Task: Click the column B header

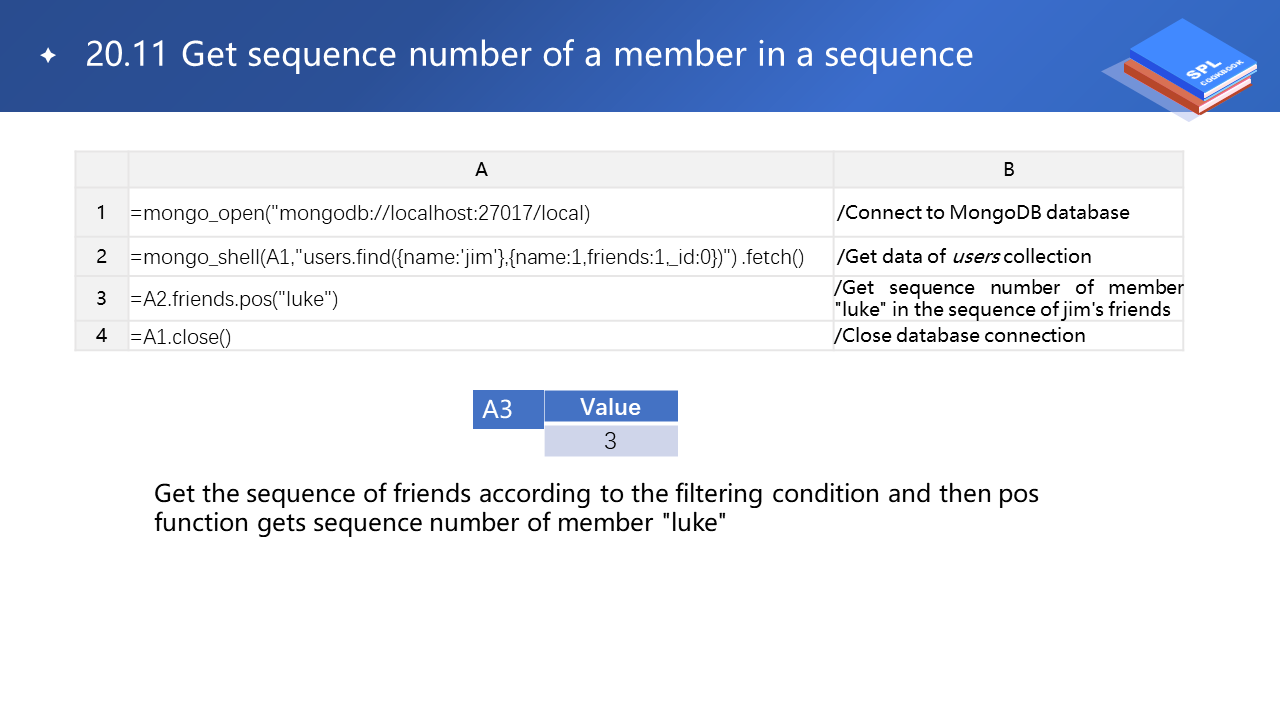Action: pyautogui.click(x=1008, y=170)
